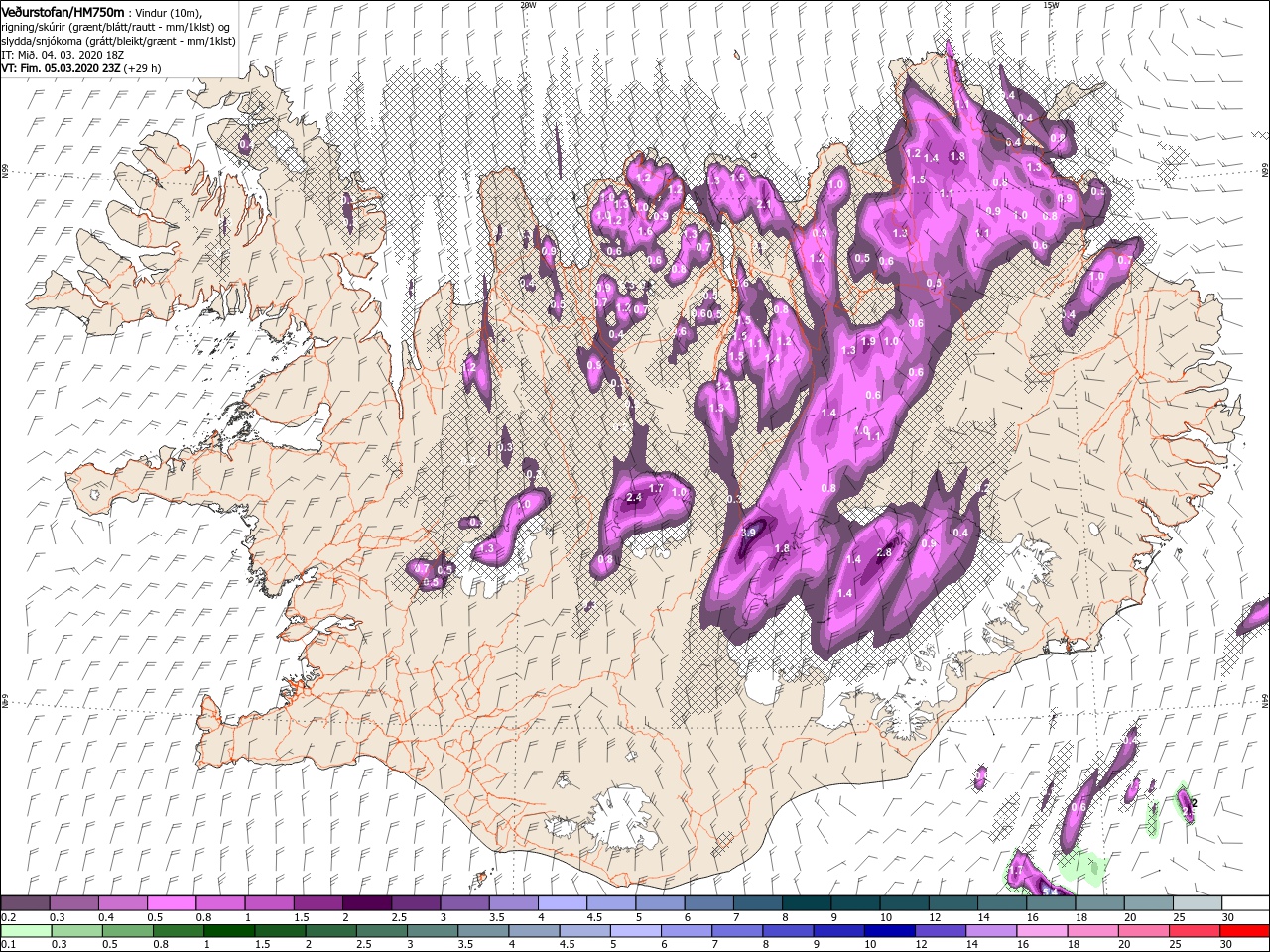Click the '0.2' label under top legend row
Screen dimensions: 1270x952
coord(8,917)
